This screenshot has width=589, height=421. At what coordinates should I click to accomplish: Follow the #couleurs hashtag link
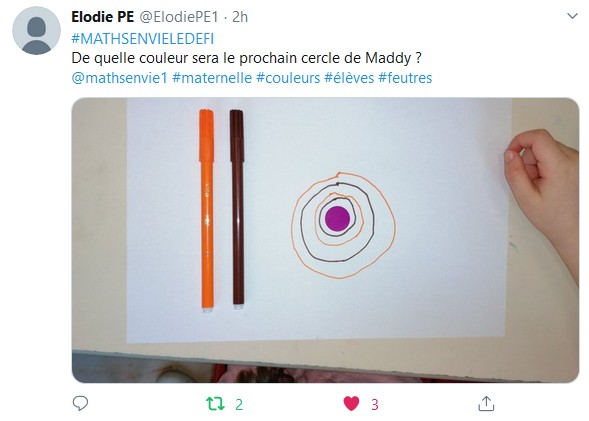coord(288,78)
